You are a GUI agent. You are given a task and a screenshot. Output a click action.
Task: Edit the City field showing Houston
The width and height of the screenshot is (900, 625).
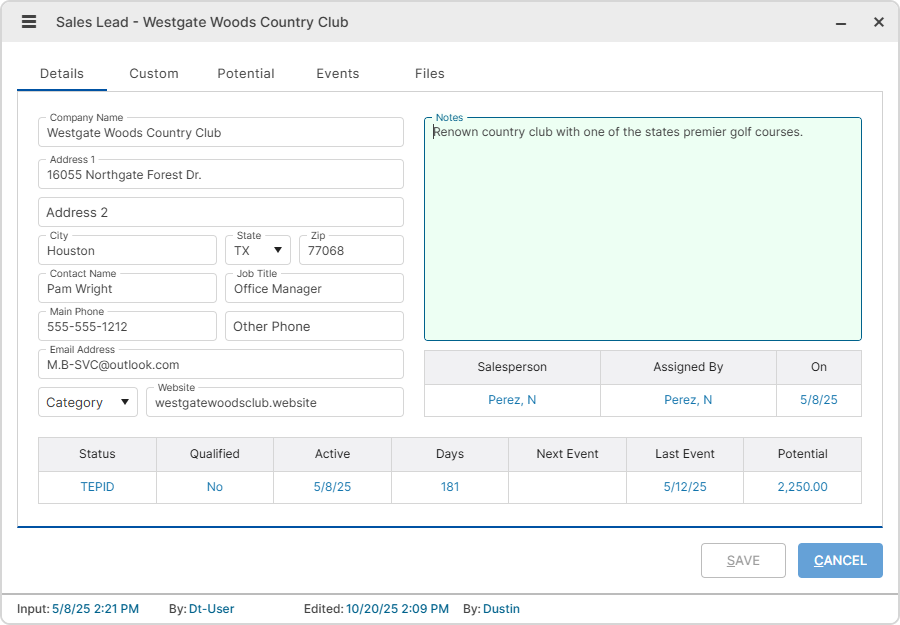click(x=127, y=250)
